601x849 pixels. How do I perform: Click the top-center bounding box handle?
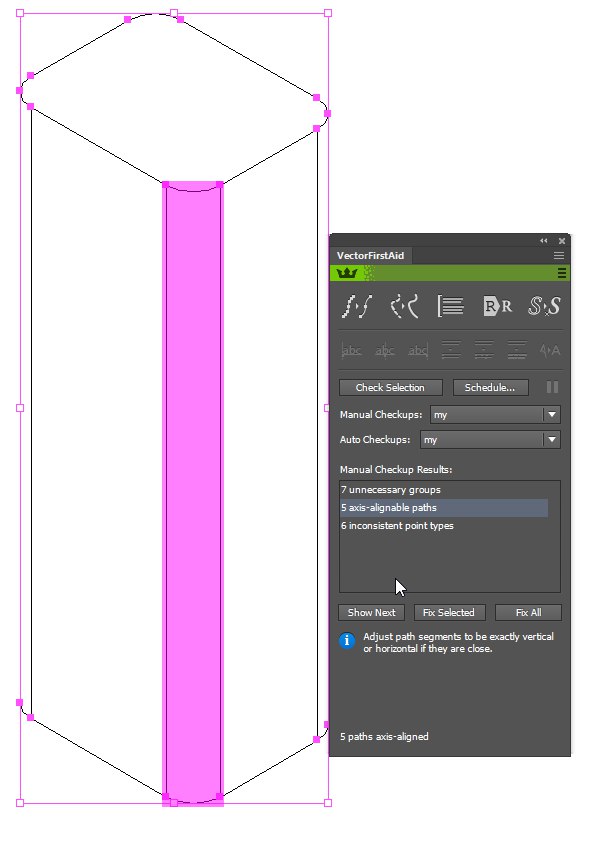coord(174,13)
